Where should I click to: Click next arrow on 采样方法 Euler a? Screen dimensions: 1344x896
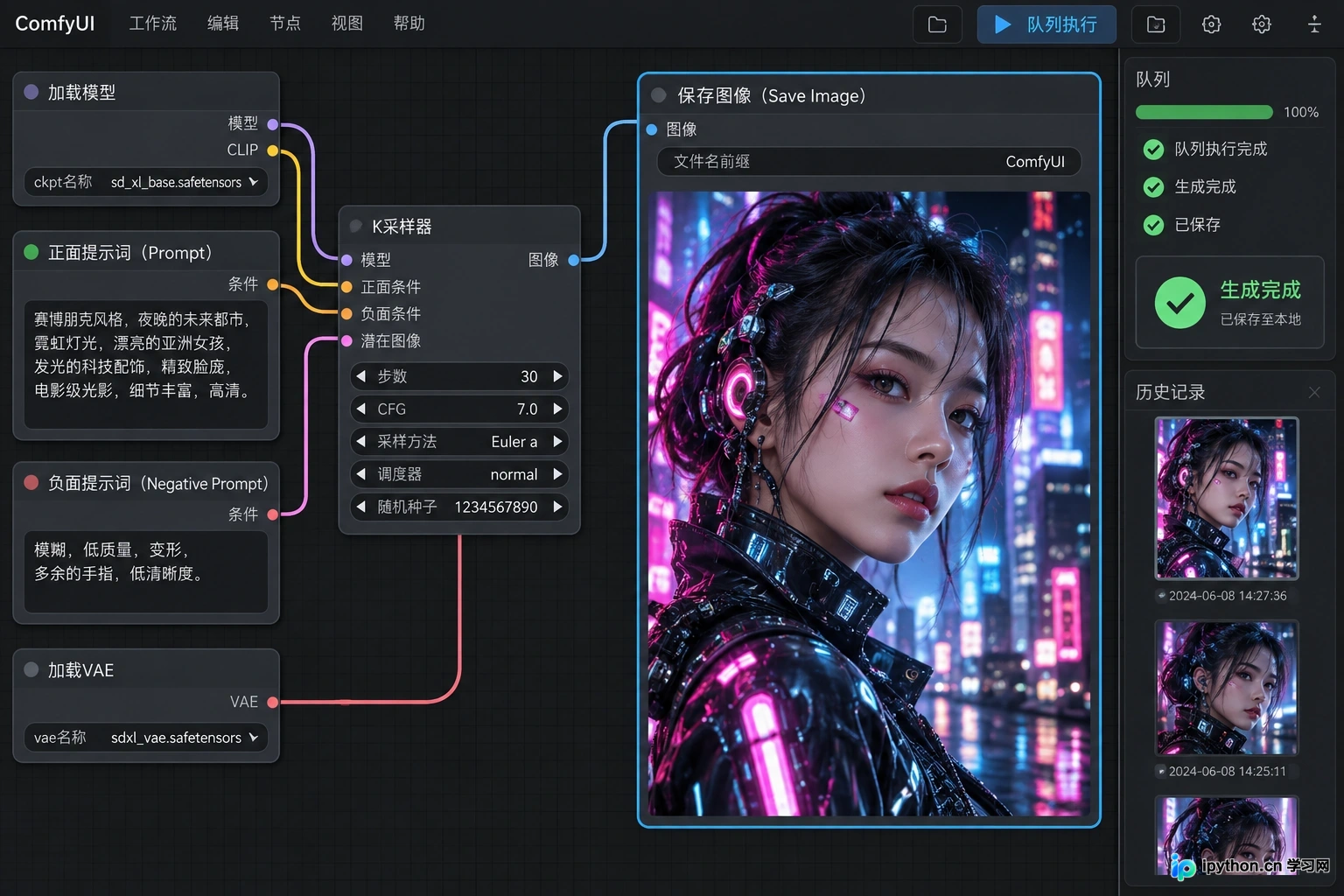[x=557, y=442]
